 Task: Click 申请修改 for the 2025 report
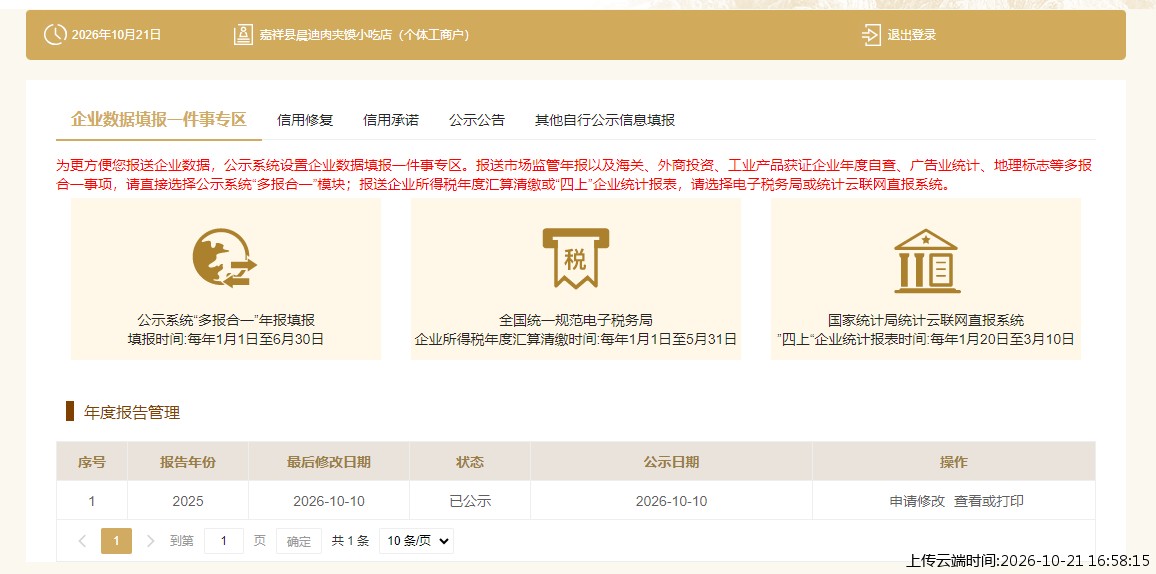pyautogui.click(x=917, y=501)
